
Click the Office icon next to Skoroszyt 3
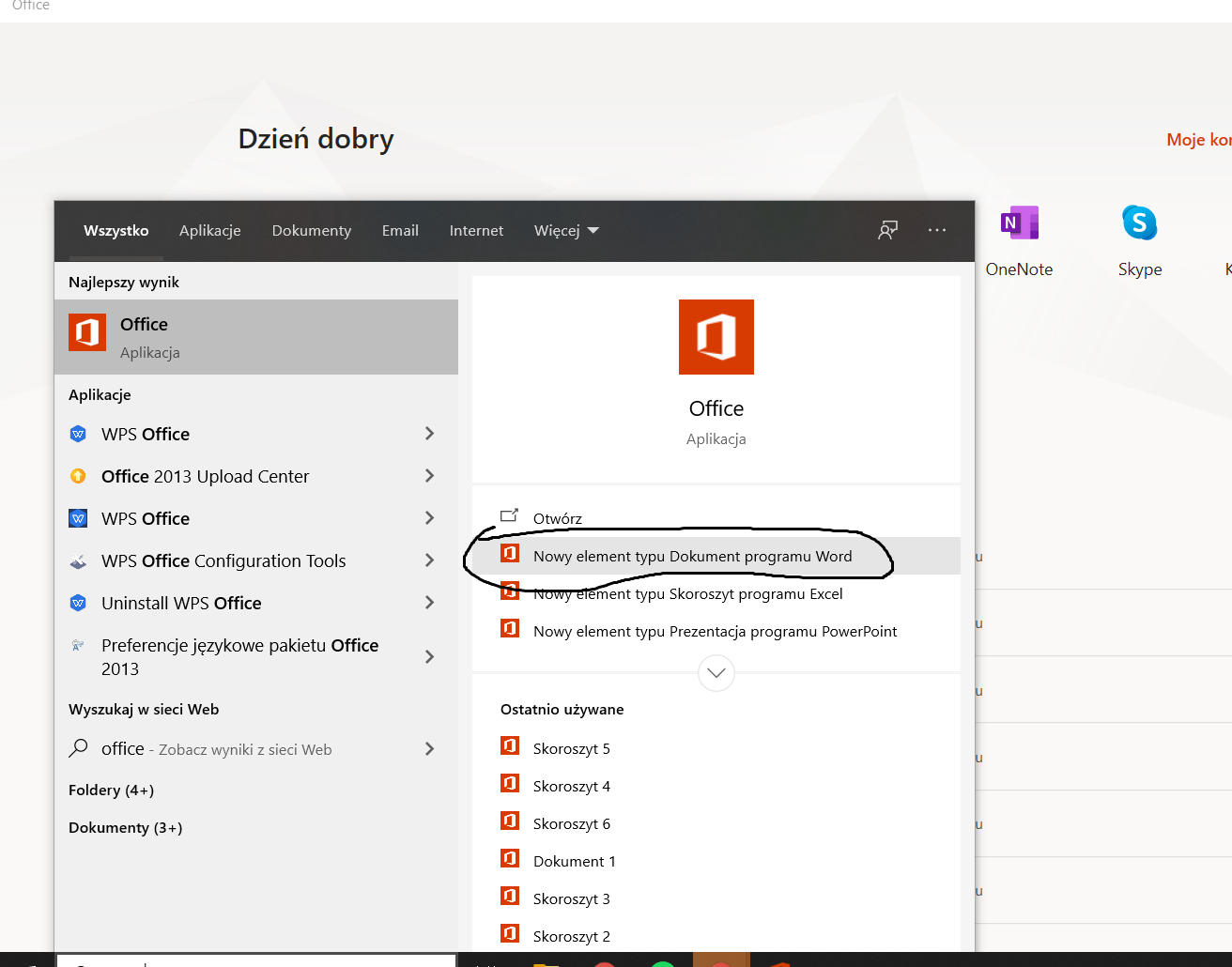click(x=510, y=896)
